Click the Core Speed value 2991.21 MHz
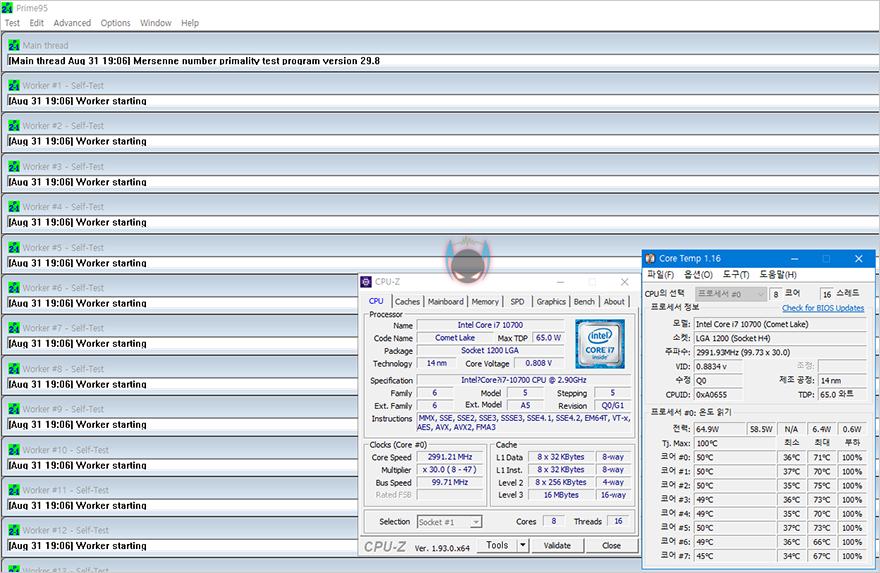Image resolution: width=880 pixels, height=573 pixels. pyautogui.click(x=450, y=457)
